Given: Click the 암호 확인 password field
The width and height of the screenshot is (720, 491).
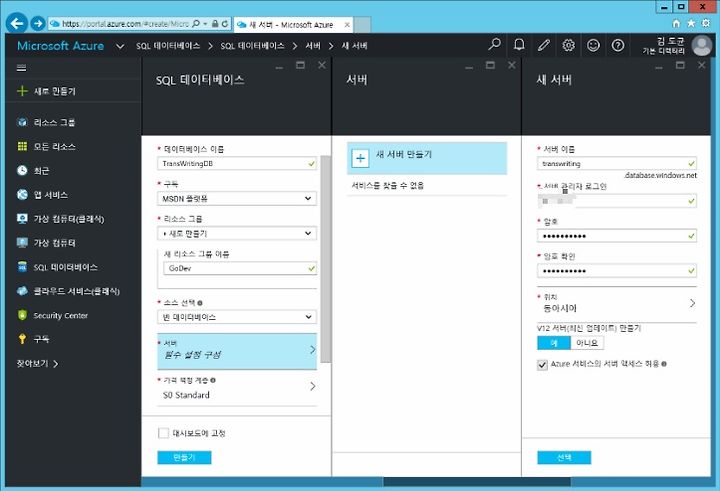Looking at the screenshot, I should [x=617, y=271].
